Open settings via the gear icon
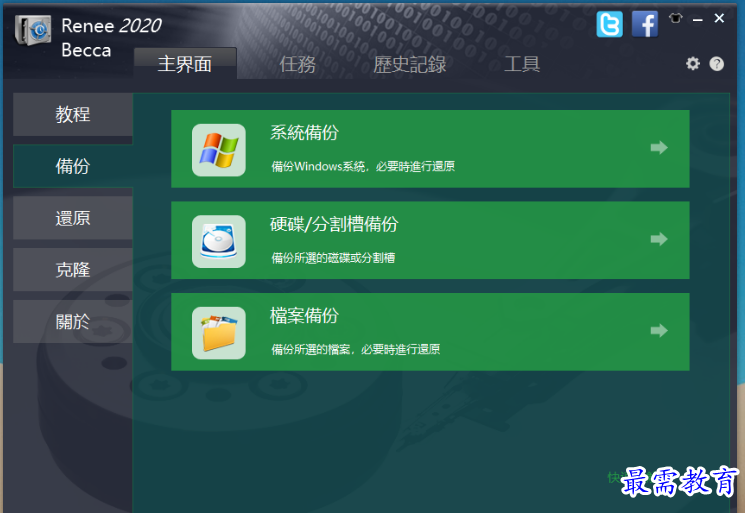The width and height of the screenshot is (745, 513). pyautogui.click(x=693, y=64)
